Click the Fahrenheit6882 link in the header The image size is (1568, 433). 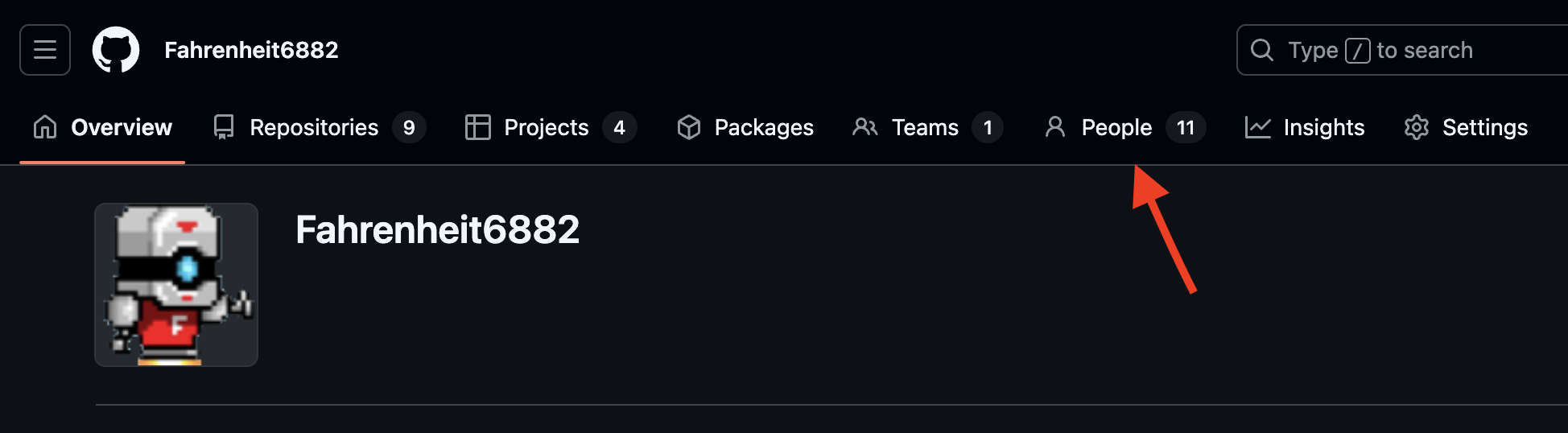tap(251, 50)
